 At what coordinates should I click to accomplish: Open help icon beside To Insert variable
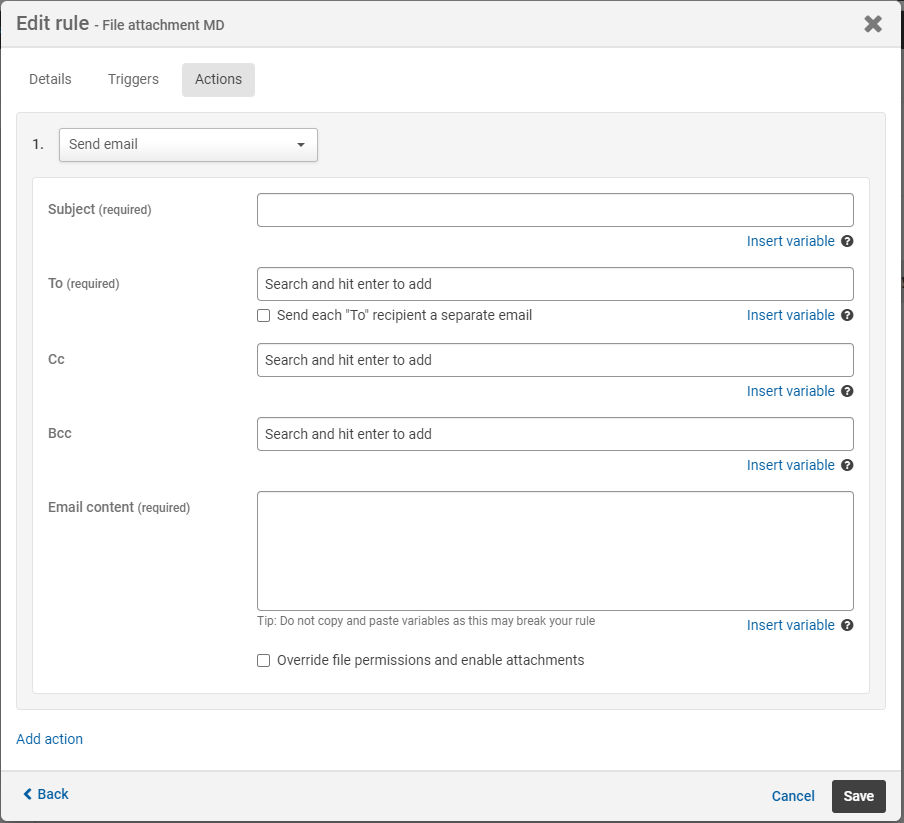847,315
